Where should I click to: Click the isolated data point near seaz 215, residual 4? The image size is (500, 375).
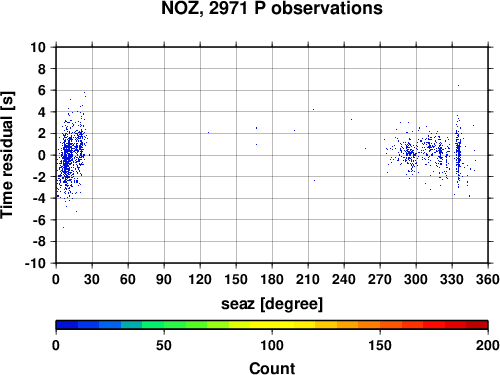click(x=313, y=110)
